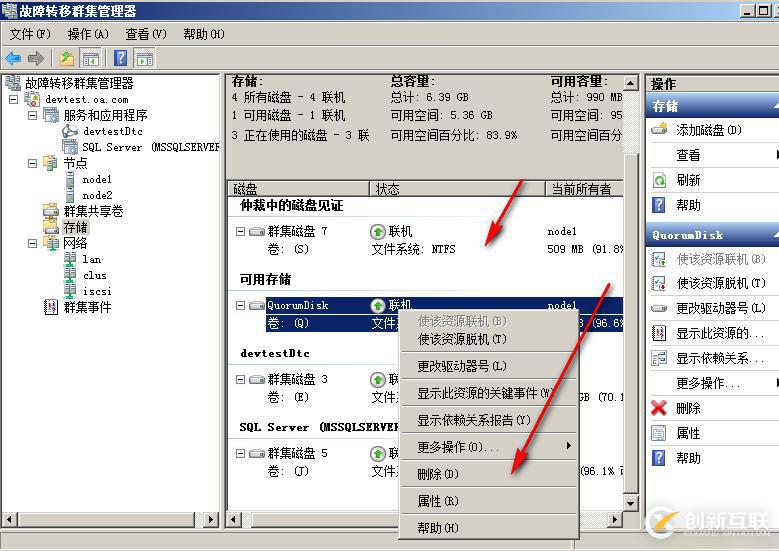Click the tree pane horizontal scrollbar right arrow
Screen dimensions: 779x551
click(212, 520)
